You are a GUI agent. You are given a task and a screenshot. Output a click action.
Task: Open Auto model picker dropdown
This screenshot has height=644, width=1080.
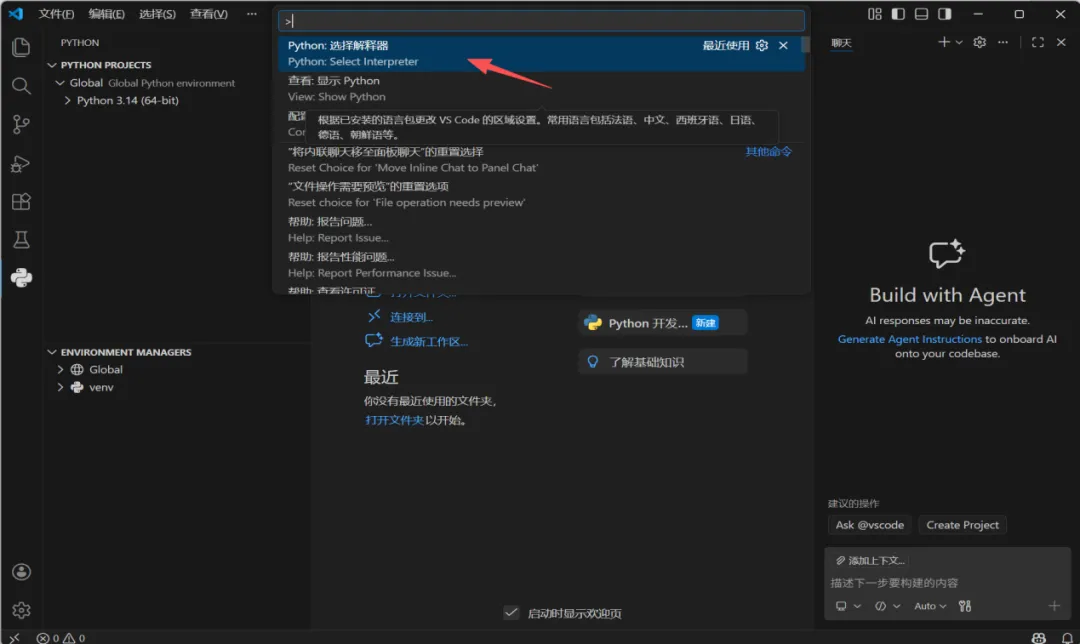(x=930, y=606)
